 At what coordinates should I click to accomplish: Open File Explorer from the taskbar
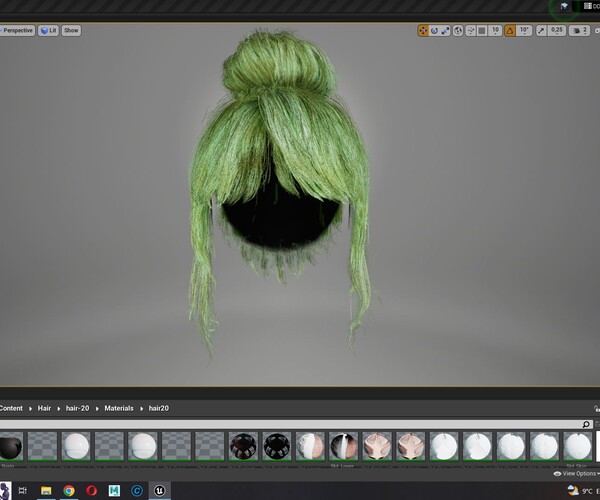[x=46, y=490]
